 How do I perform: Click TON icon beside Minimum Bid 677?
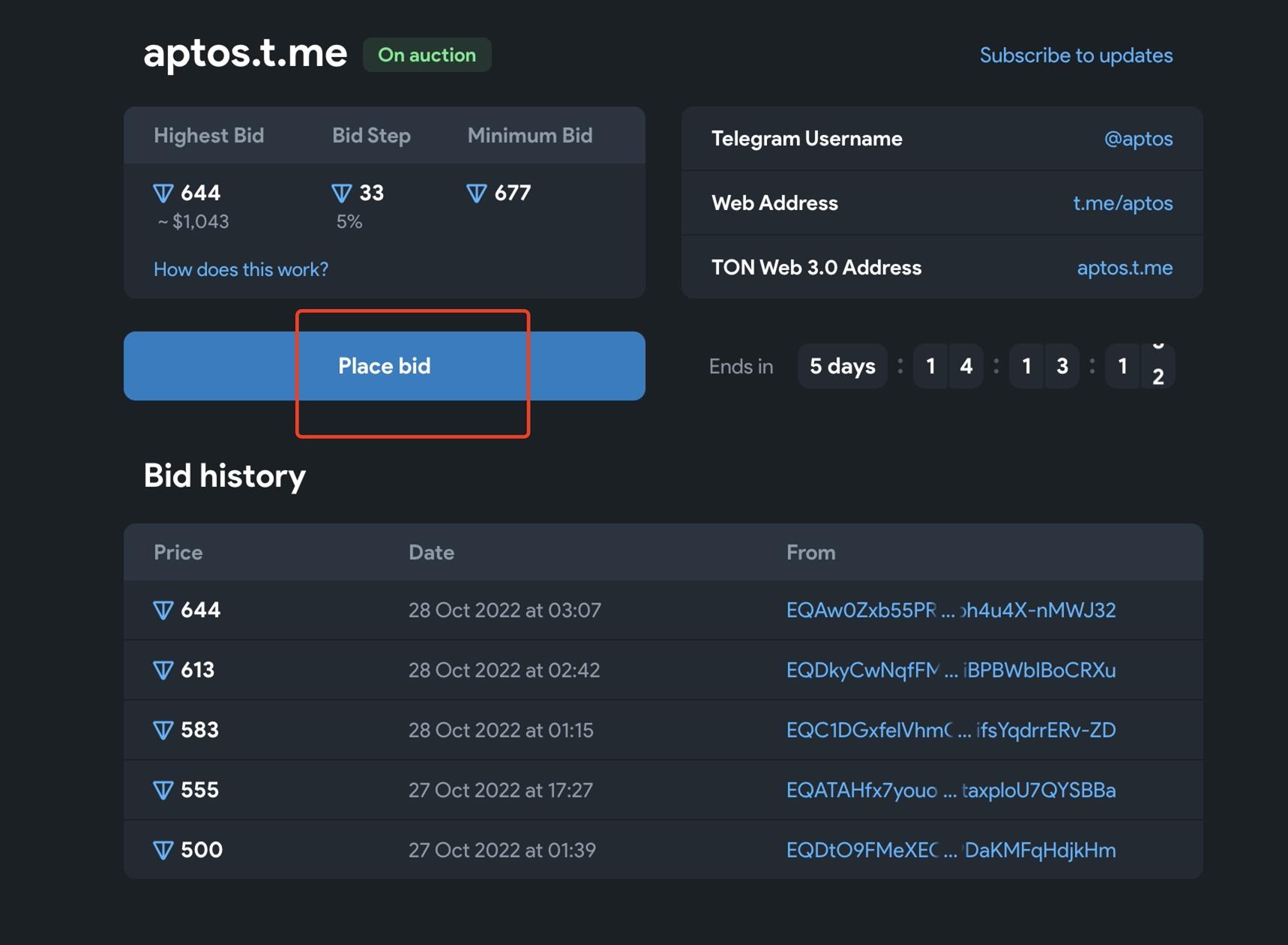pyautogui.click(x=477, y=193)
